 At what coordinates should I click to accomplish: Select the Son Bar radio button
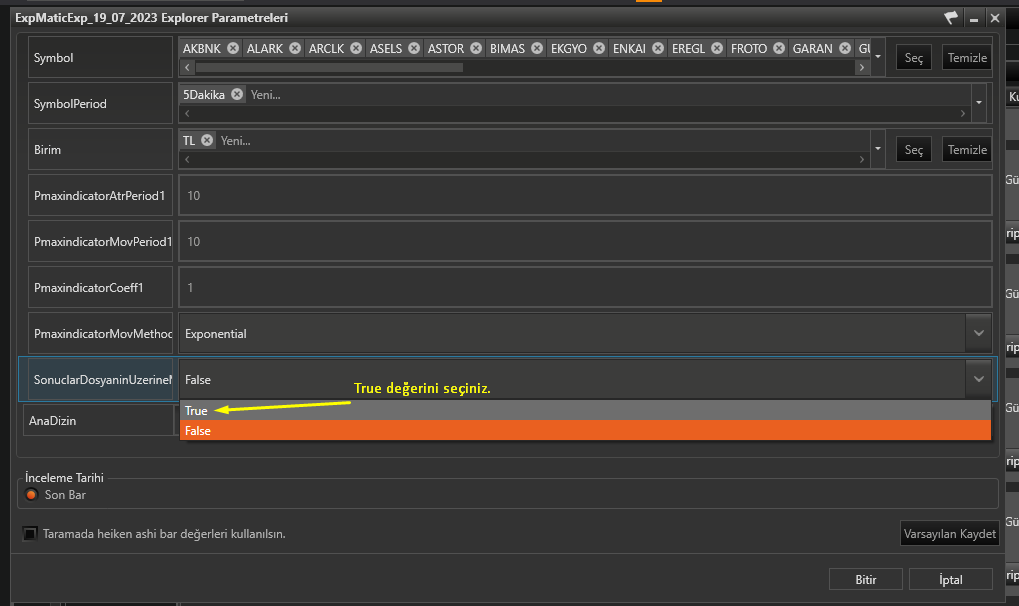pos(32,495)
